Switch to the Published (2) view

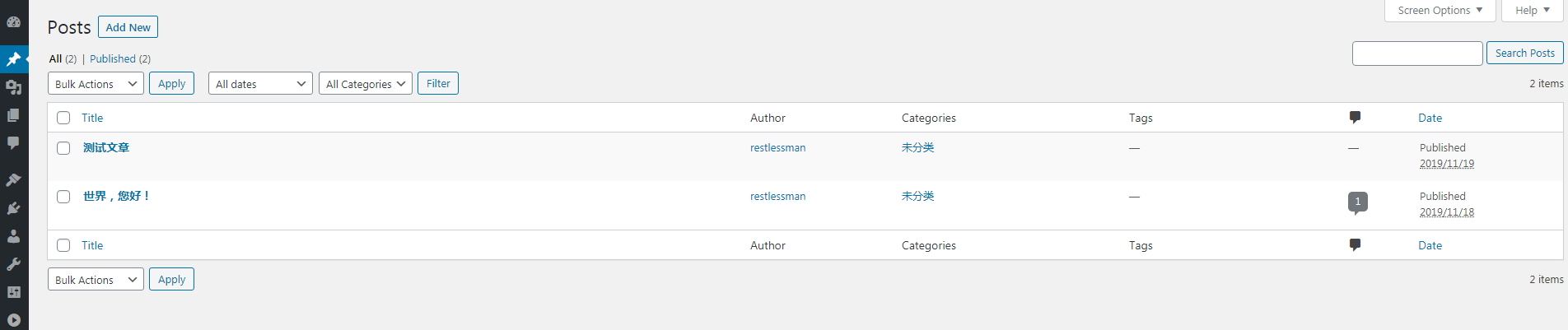coord(120,58)
